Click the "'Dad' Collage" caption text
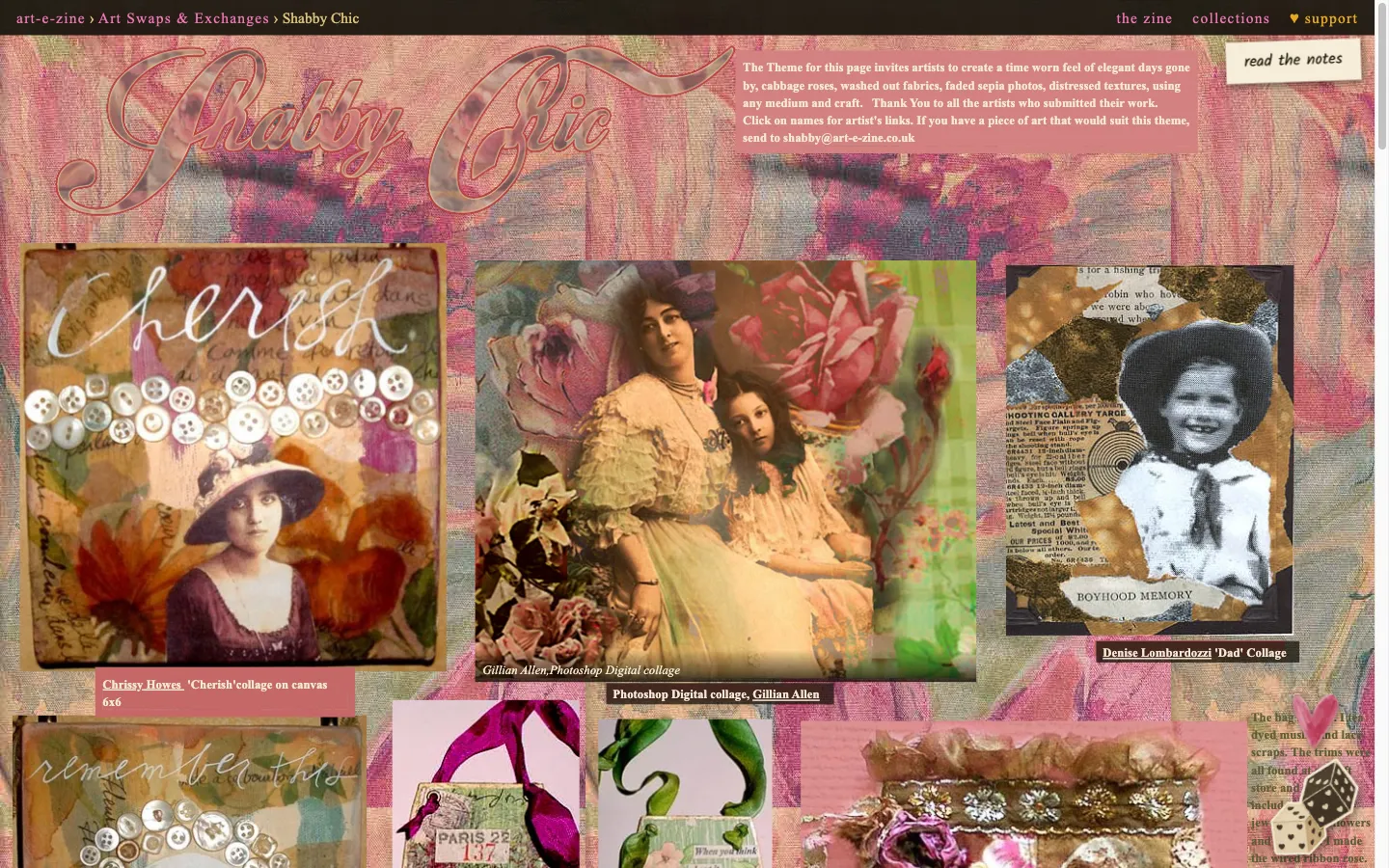1389x868 pixels. 1251,653
